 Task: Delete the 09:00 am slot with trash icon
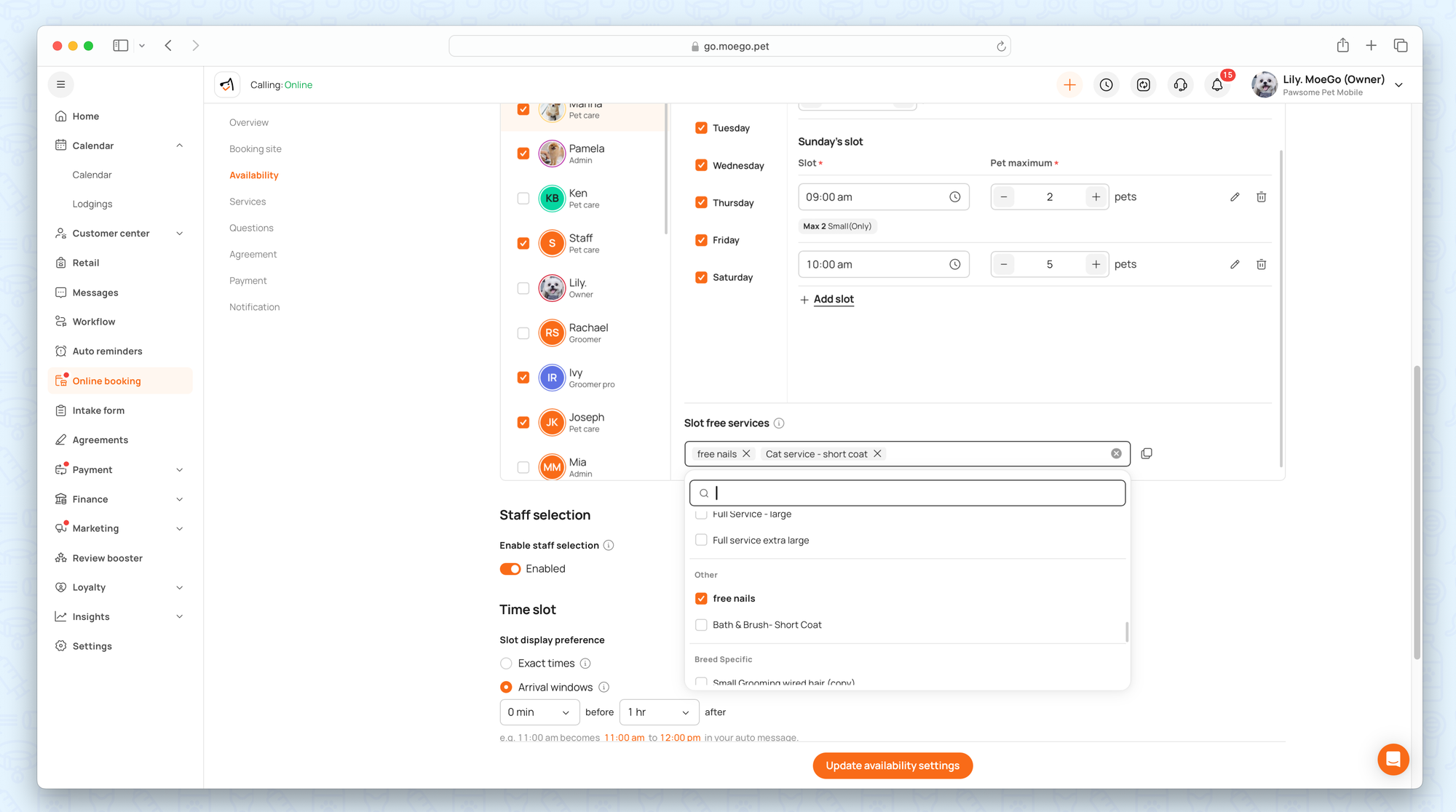point(1261,197)
